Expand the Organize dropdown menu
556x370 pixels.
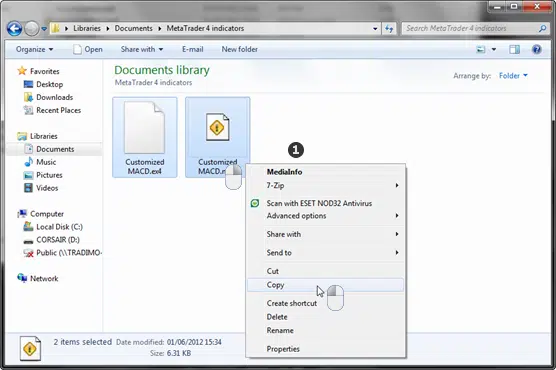click(x=34, y=49)
